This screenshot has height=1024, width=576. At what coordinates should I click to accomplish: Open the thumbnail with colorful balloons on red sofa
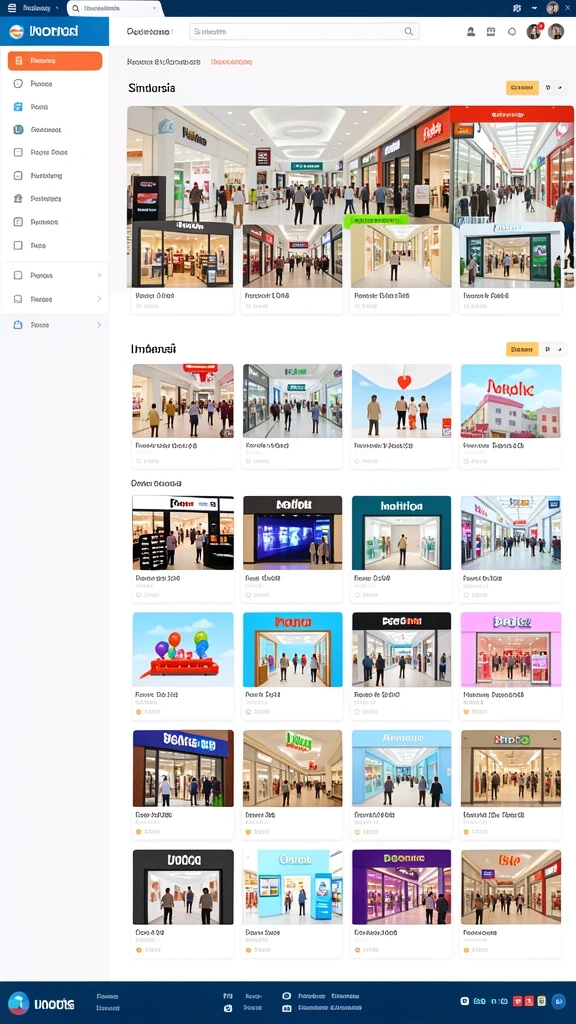pos(183,649)
